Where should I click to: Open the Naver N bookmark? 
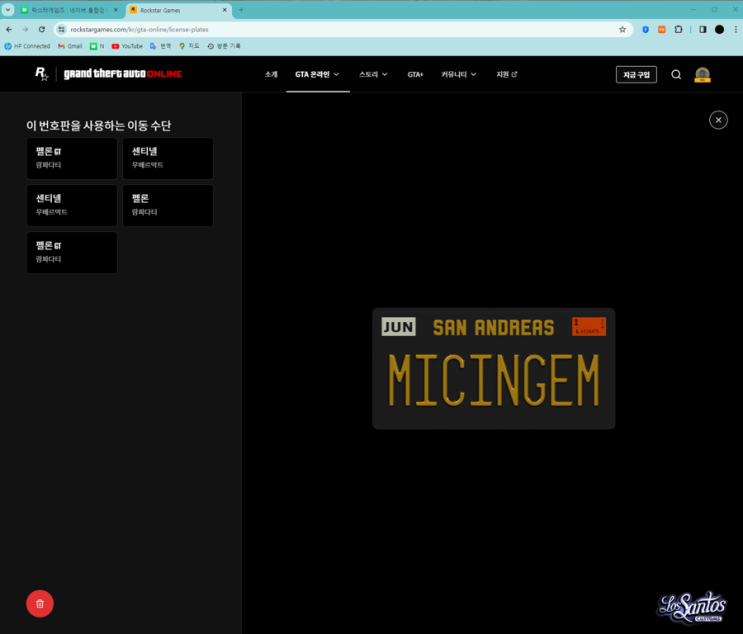[97, 46]
